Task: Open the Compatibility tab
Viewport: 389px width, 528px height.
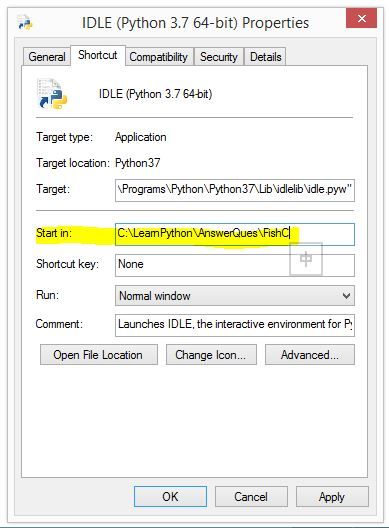Action: (159, 57)
